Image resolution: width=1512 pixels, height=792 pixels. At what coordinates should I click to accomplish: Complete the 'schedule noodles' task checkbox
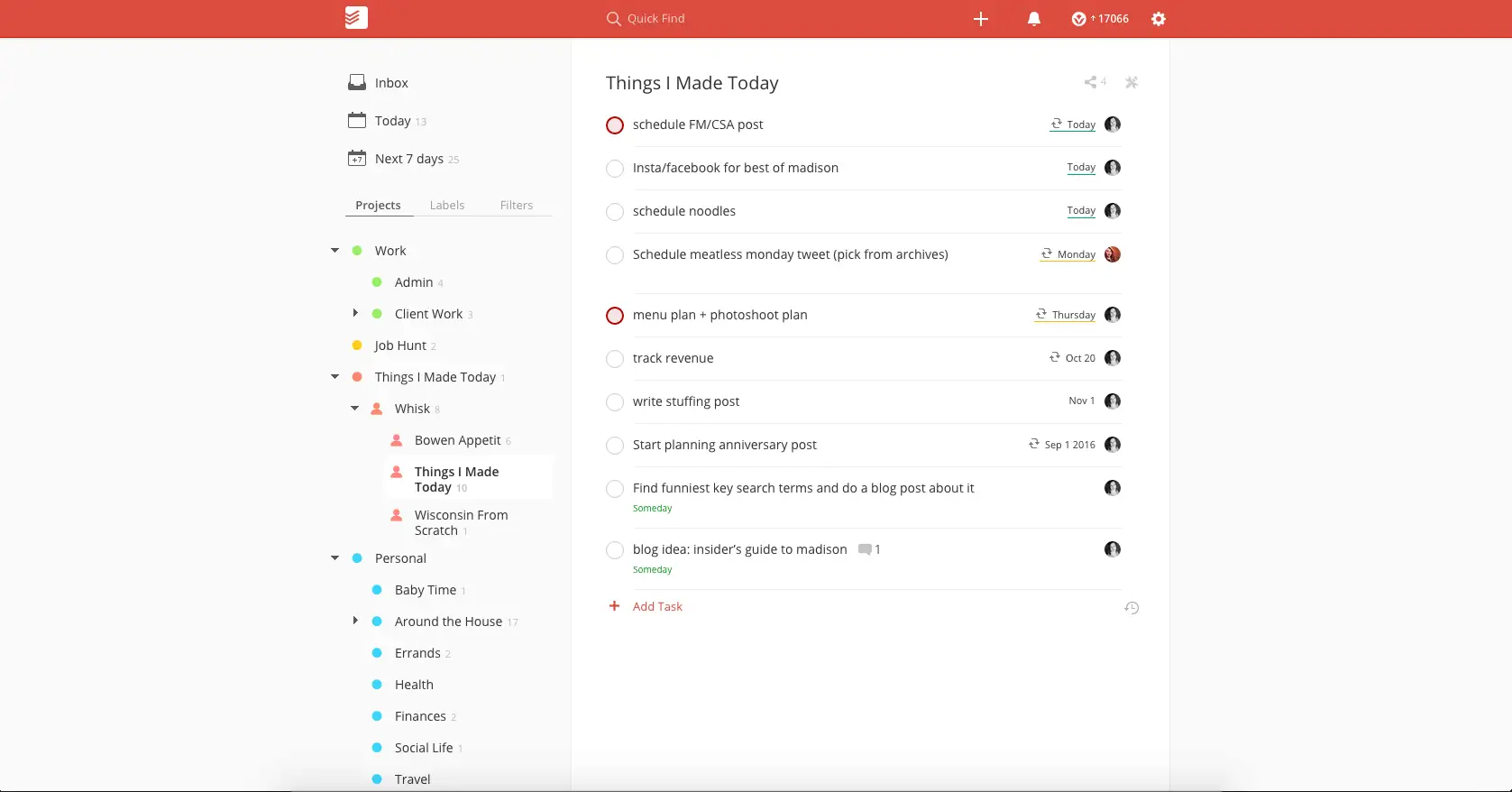pos(615,212)
